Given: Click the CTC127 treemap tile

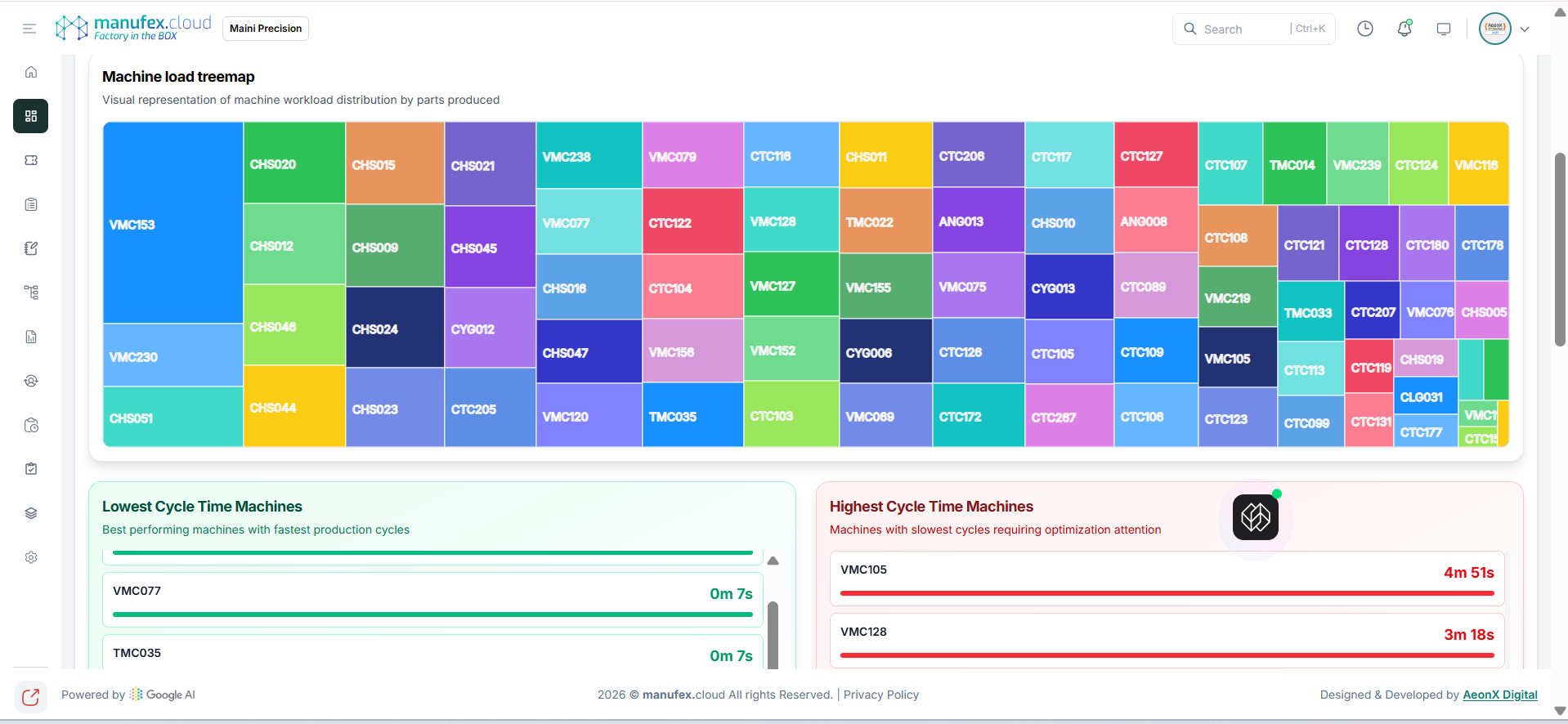Looking at the screenshot, I should point(1156,154).
